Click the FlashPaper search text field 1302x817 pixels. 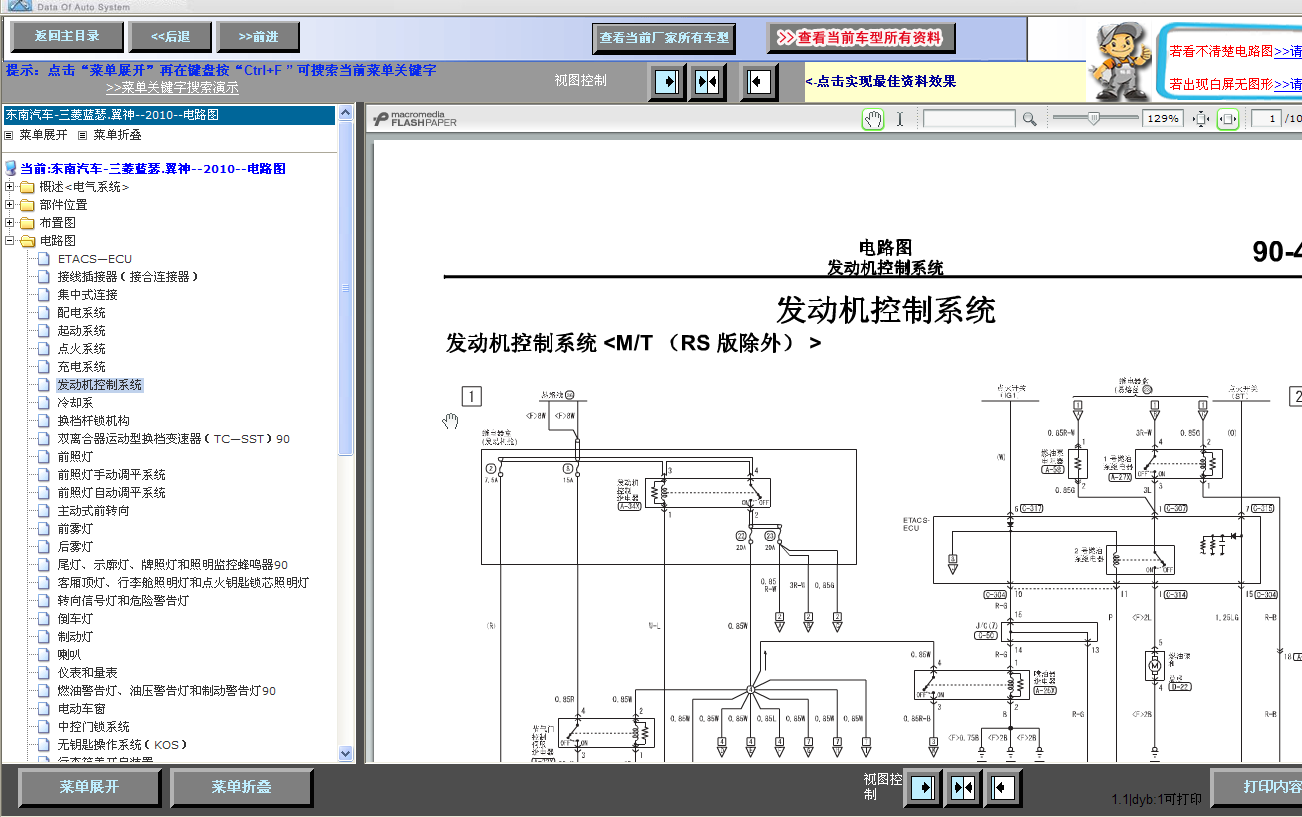(969, 119)
